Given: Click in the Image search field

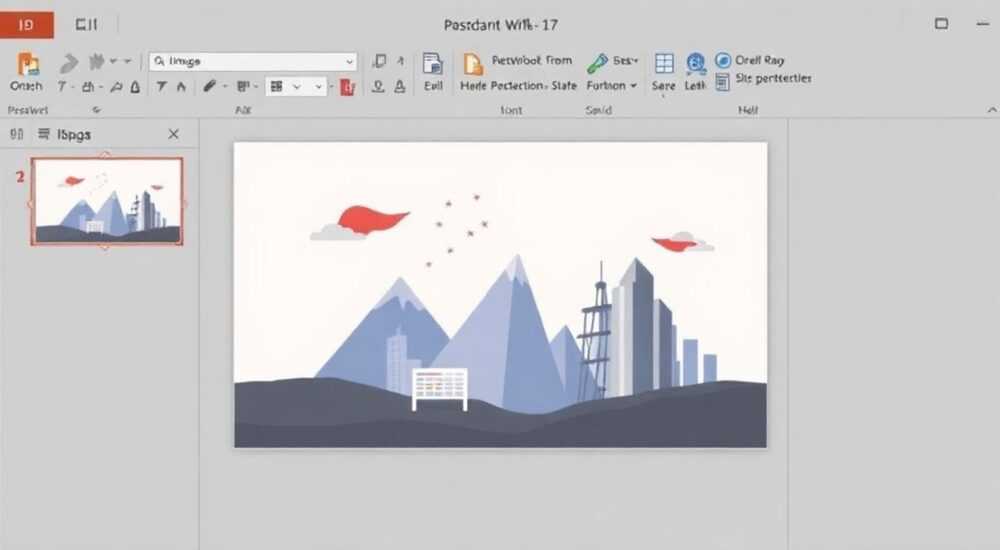Looking at the screenshot, I should point(253,61).
